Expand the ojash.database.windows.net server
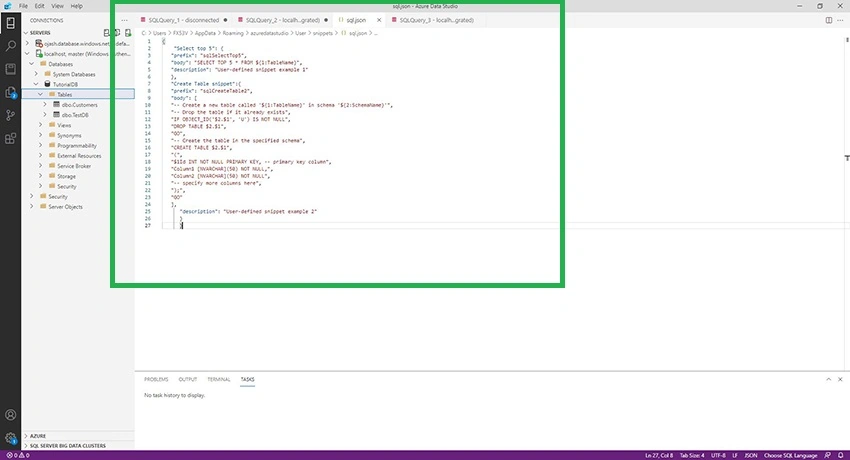The height and width of the screenshot is (460, 850). (x=27, y=43)
